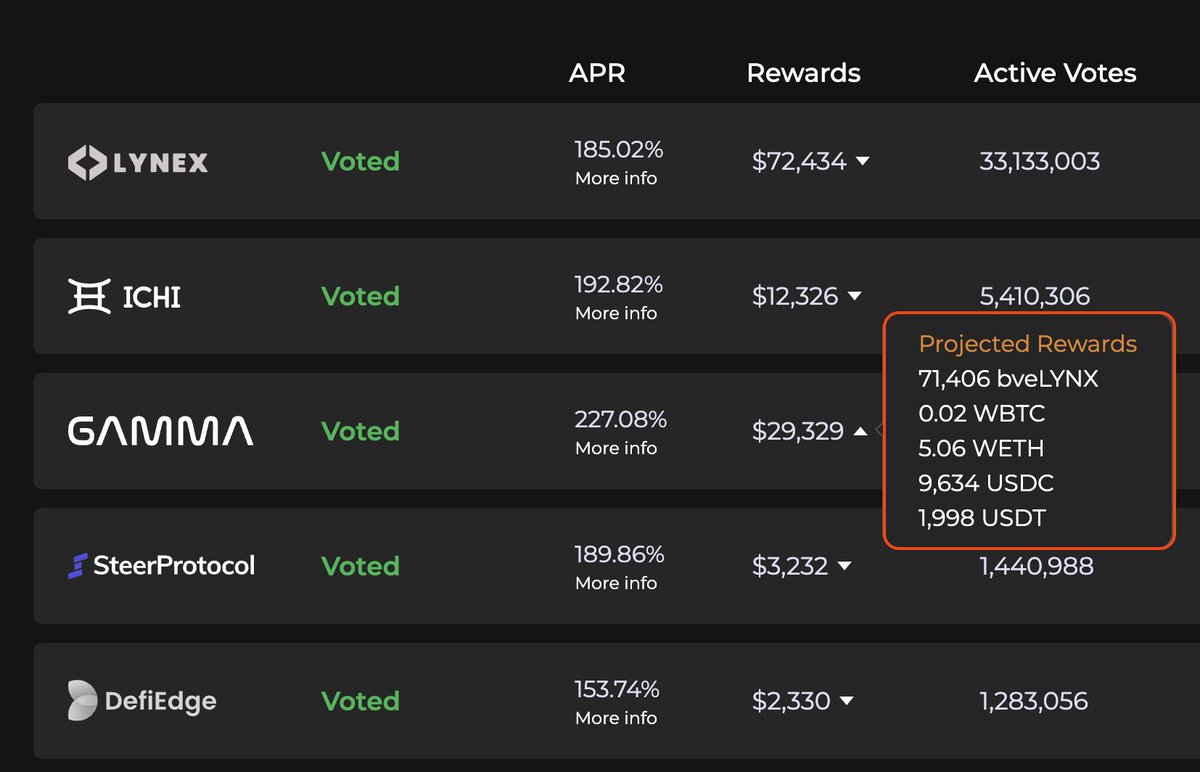
Task: Expand the $3,232 rewards dropdown arrow
Action: [844, 566]
